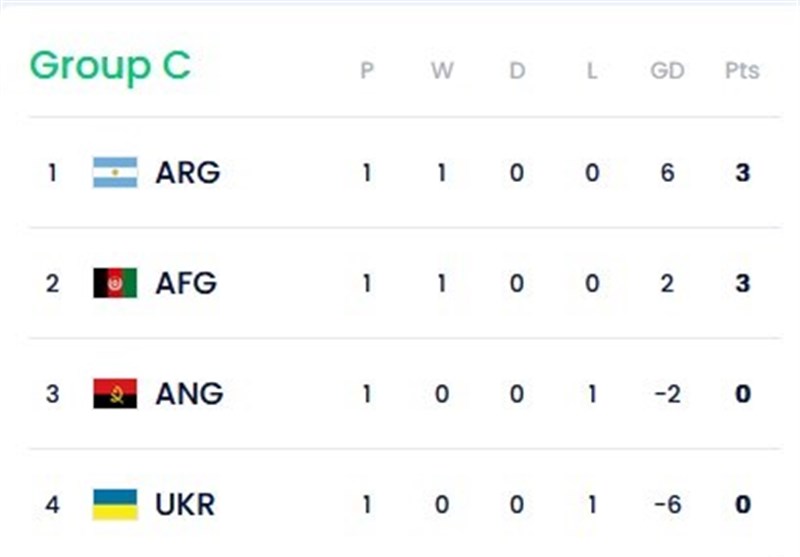This screenshot has height=557, width=800.
Task: Click the Argentina flag icon
Action: pyautogui.click(x=115, y=173)
